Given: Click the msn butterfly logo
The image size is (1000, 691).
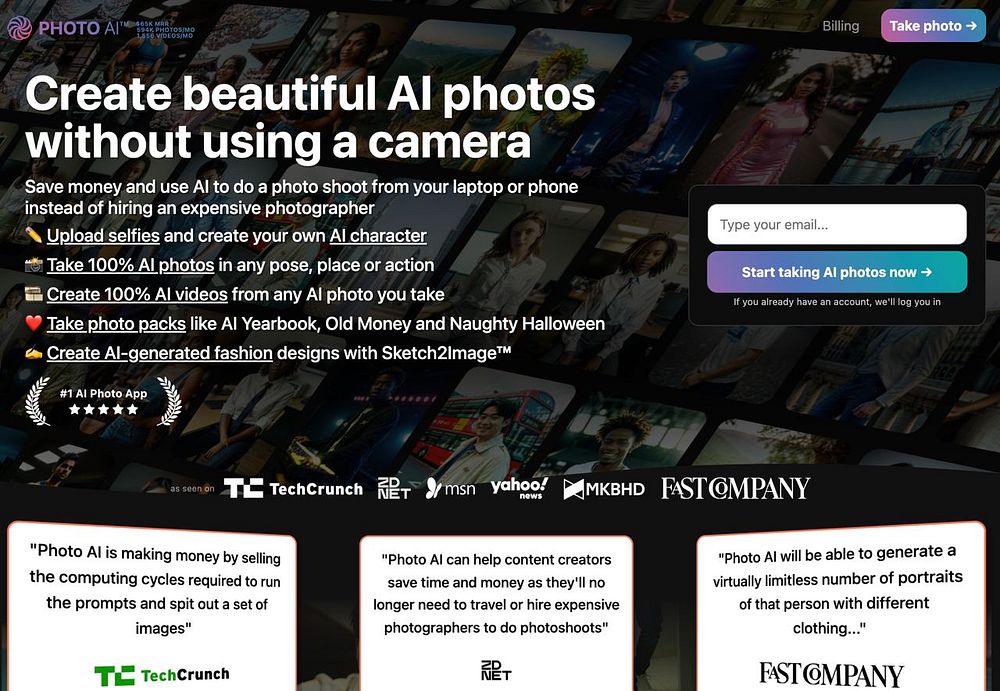Looking at the screenshot, I should pos(450,489).
